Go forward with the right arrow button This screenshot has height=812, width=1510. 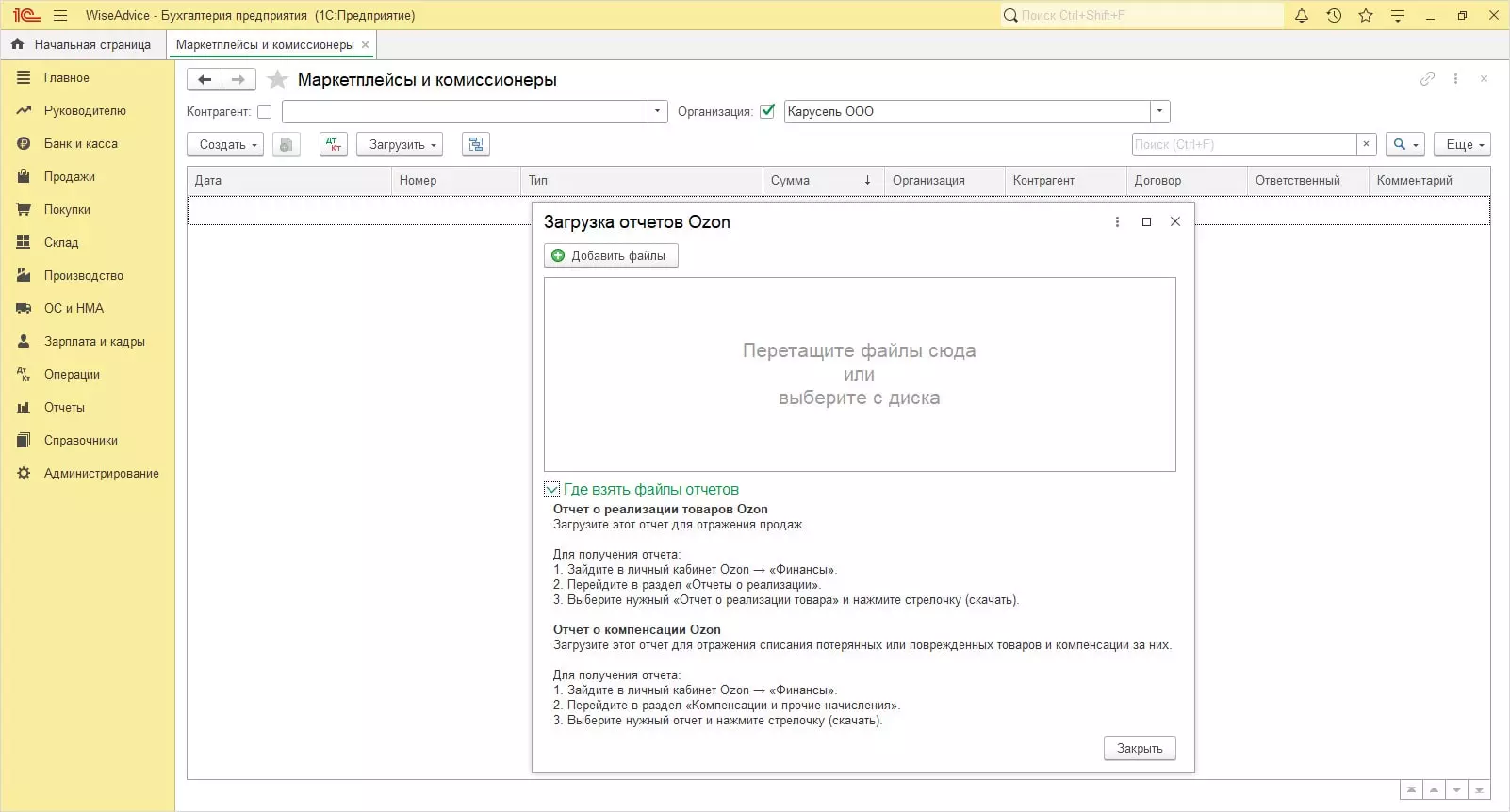coord(238,80)
